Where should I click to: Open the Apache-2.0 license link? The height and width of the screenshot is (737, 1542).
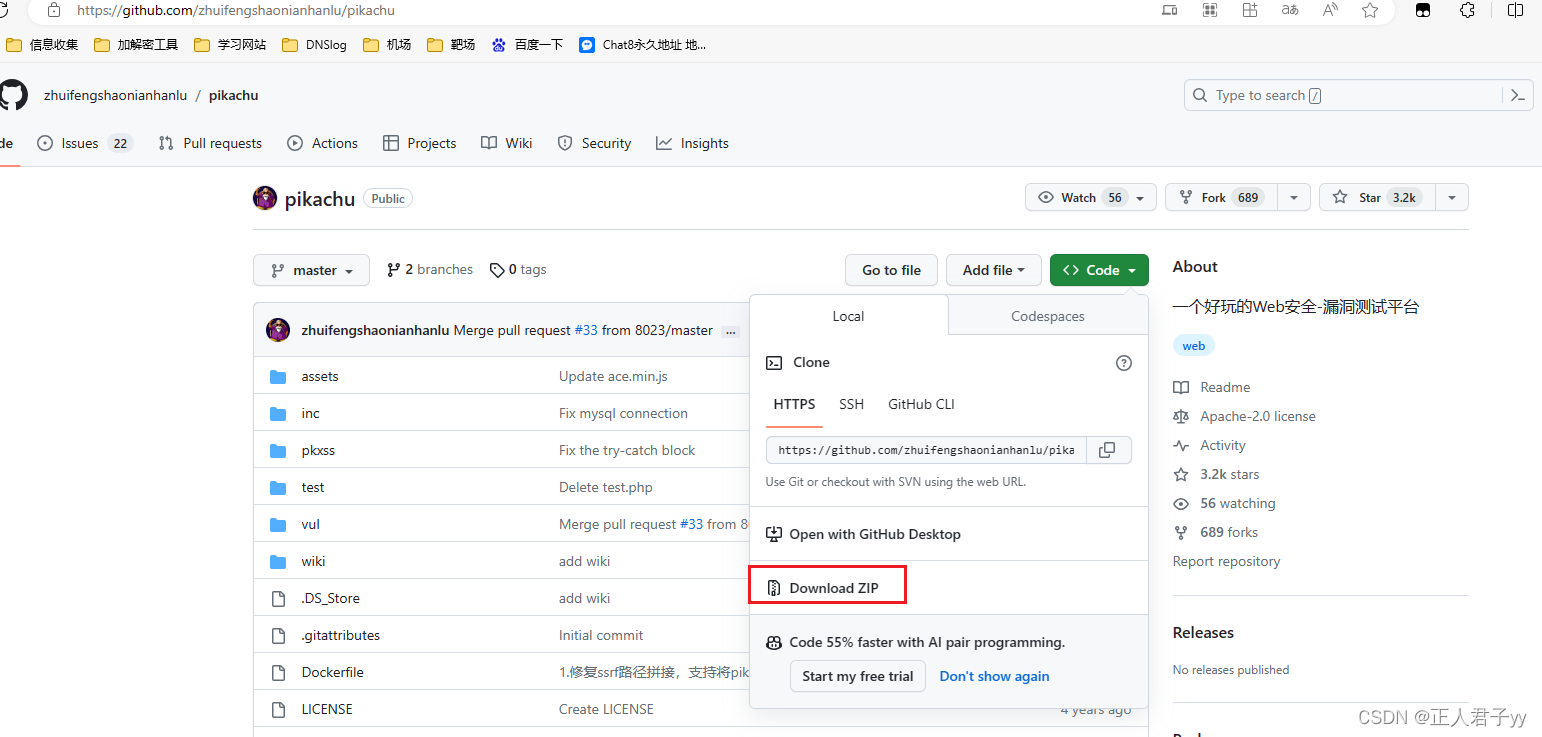pos(1244,416)
